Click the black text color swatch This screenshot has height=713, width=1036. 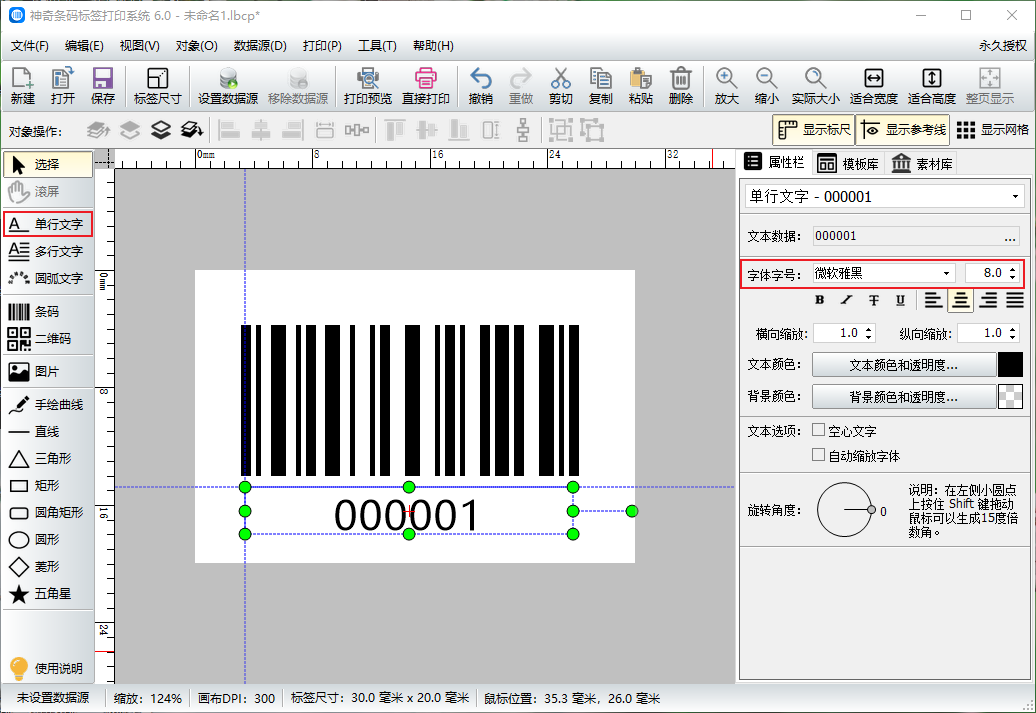(x=1010, y=365)
